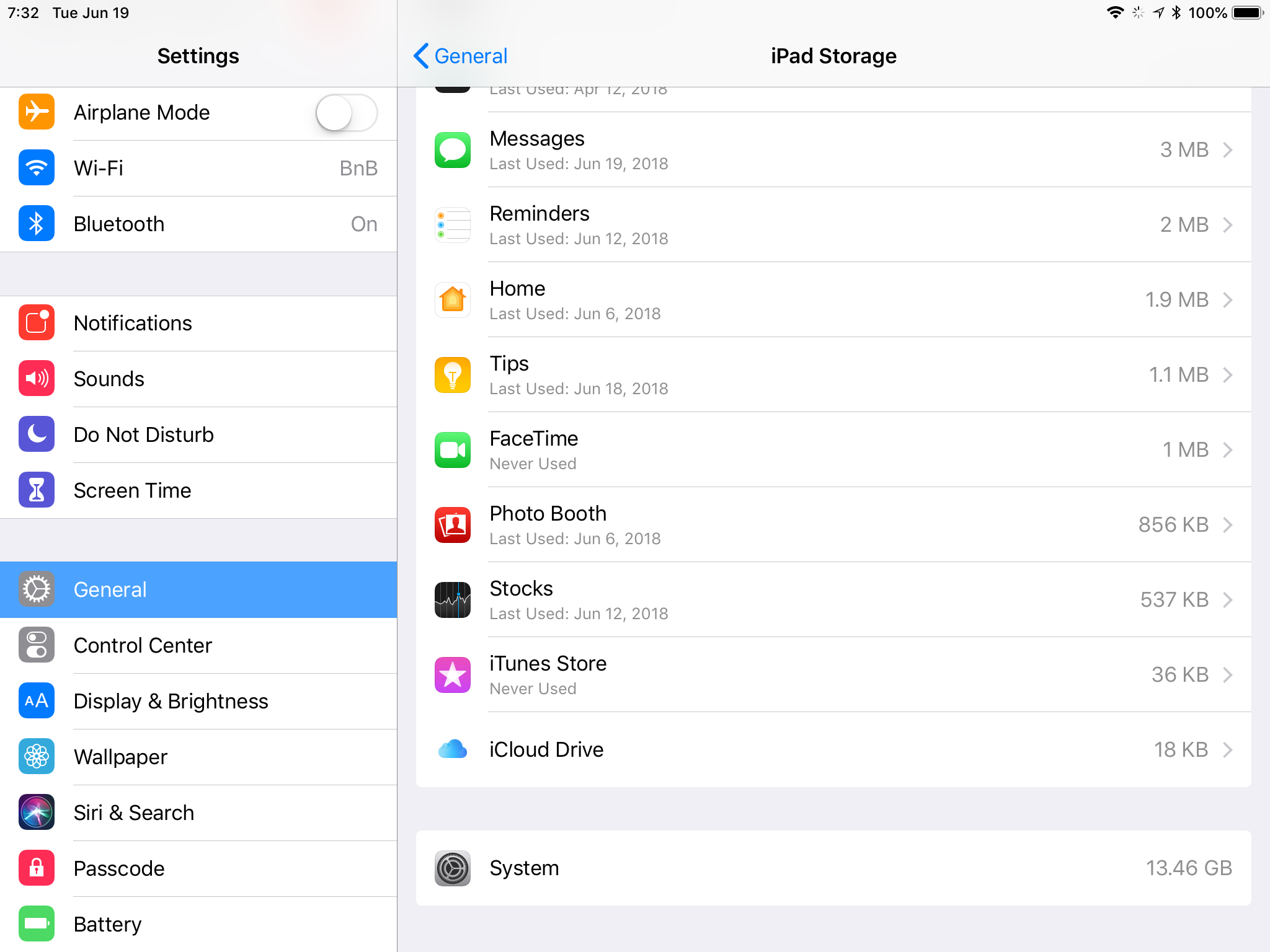Tap the Home app icon
The height and width of the screenshot is (952, 1270).
[x=453, y=300]
